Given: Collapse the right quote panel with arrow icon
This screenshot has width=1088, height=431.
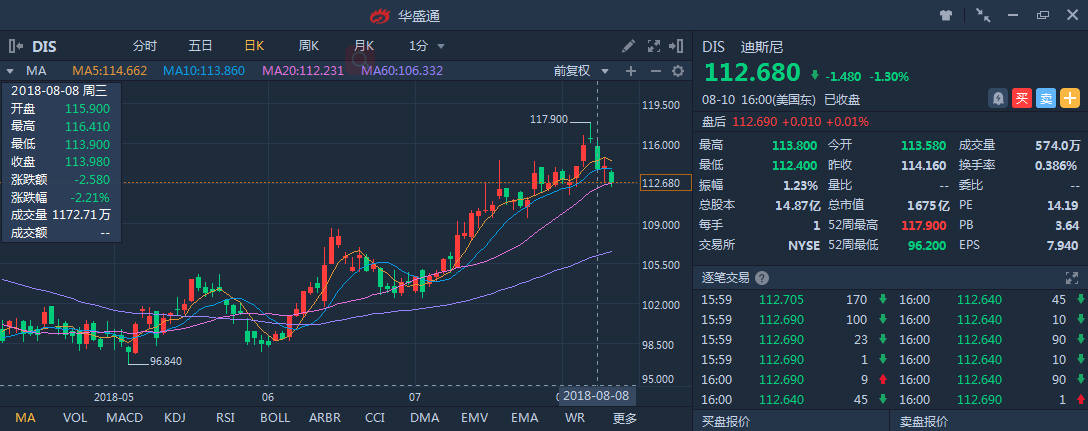Looking at the screenshot, I should click(676, 47).
